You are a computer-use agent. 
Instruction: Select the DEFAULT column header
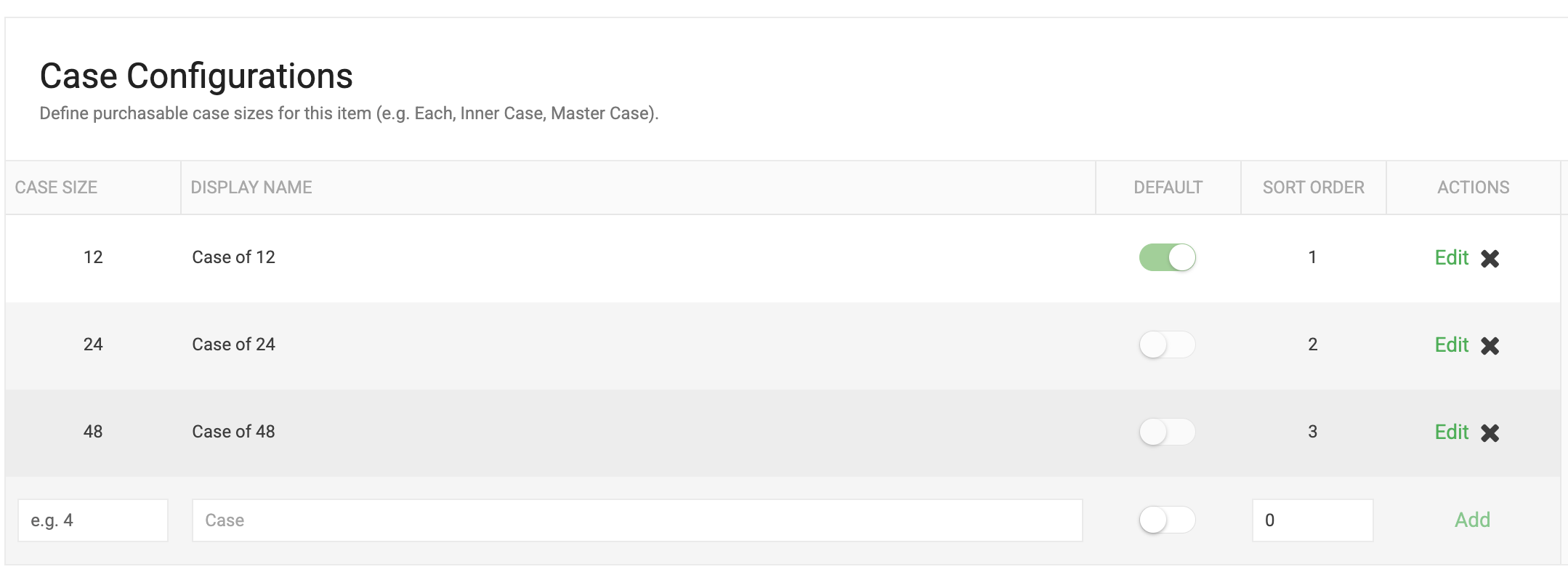1168,187
